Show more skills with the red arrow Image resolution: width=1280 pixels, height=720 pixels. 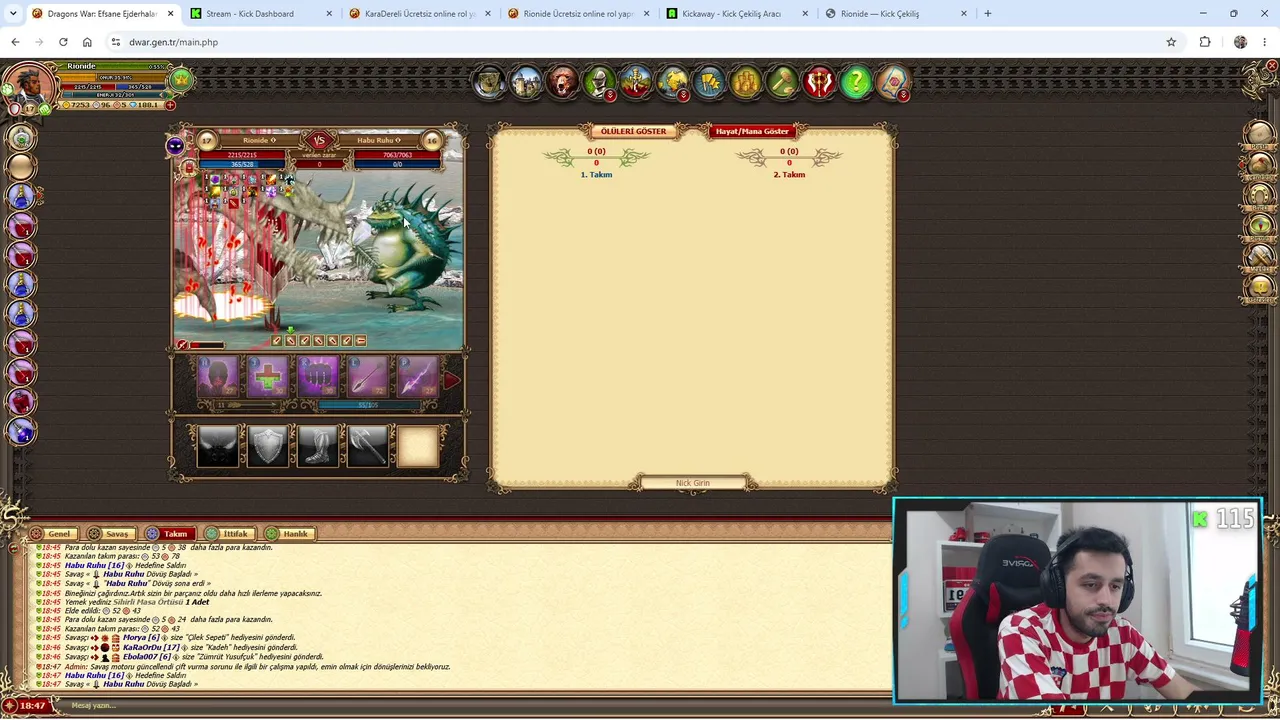click(x=451, y=380)
